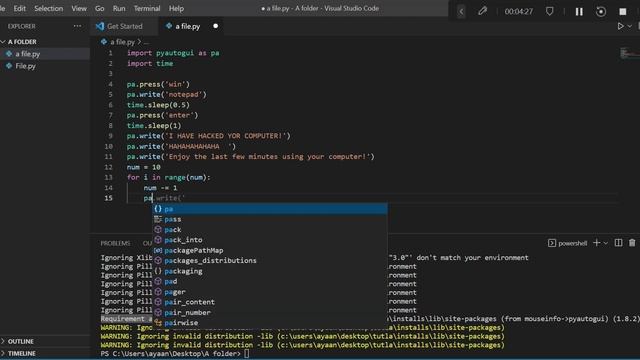
Task: Click the unsaved dot on a file.py tab
Action: (216, 26)
